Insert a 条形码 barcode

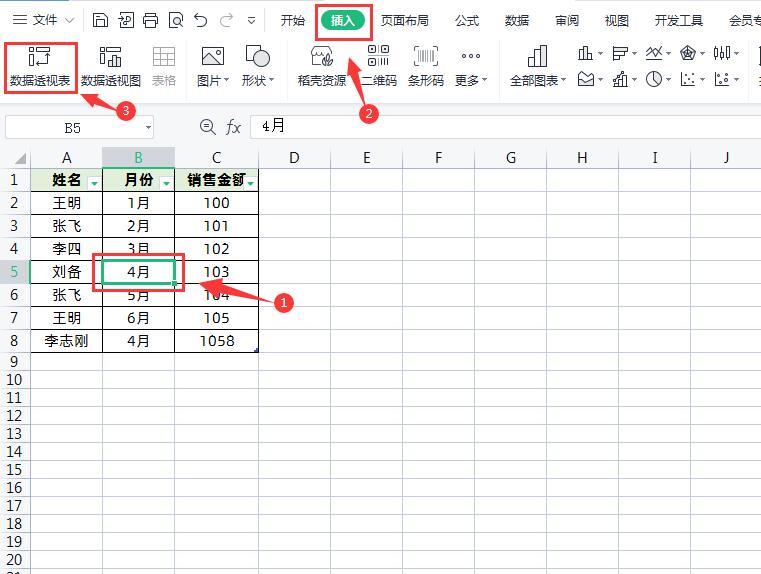tap(426, 67)
